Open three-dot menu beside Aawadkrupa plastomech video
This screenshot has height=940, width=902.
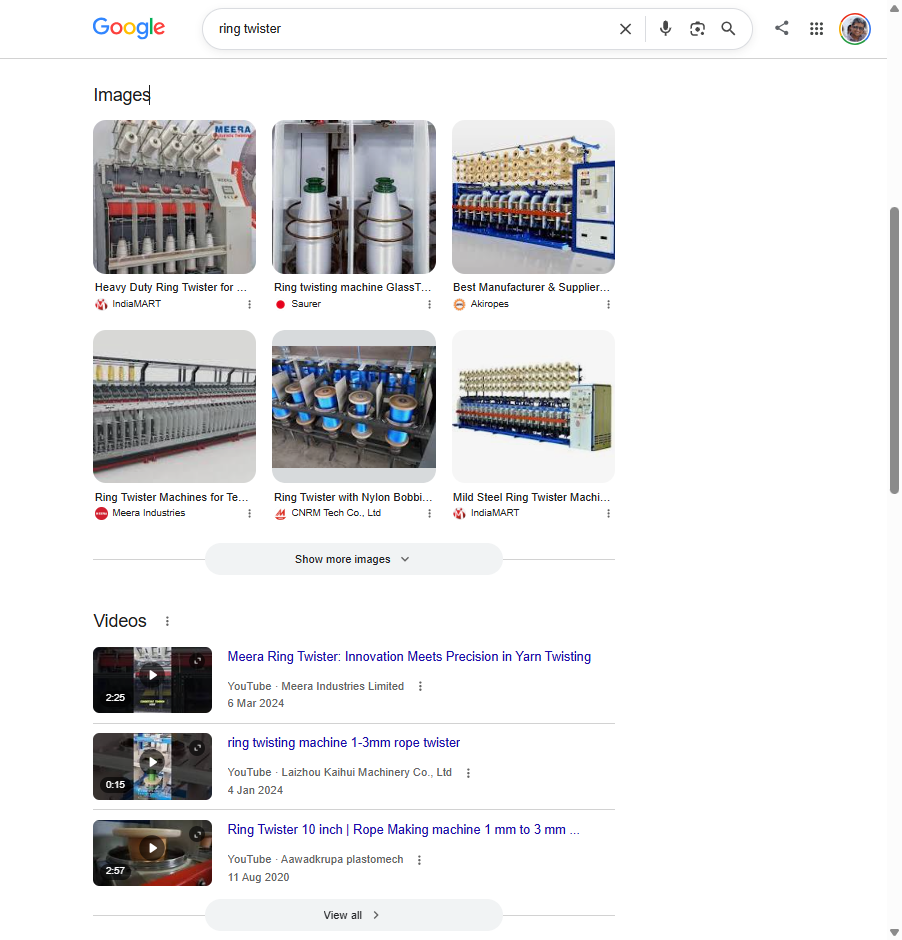[x=419, y=860]
